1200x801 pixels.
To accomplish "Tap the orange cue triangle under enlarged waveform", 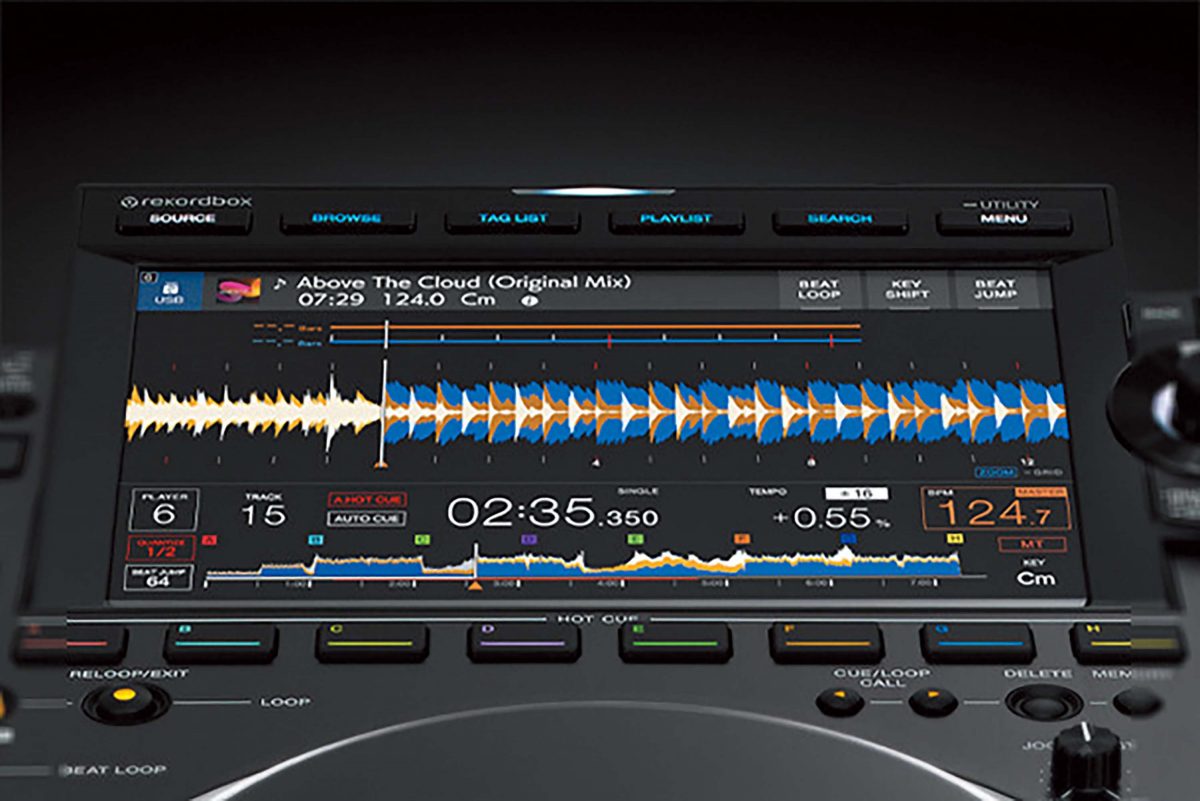I will (x=380, y=463).
